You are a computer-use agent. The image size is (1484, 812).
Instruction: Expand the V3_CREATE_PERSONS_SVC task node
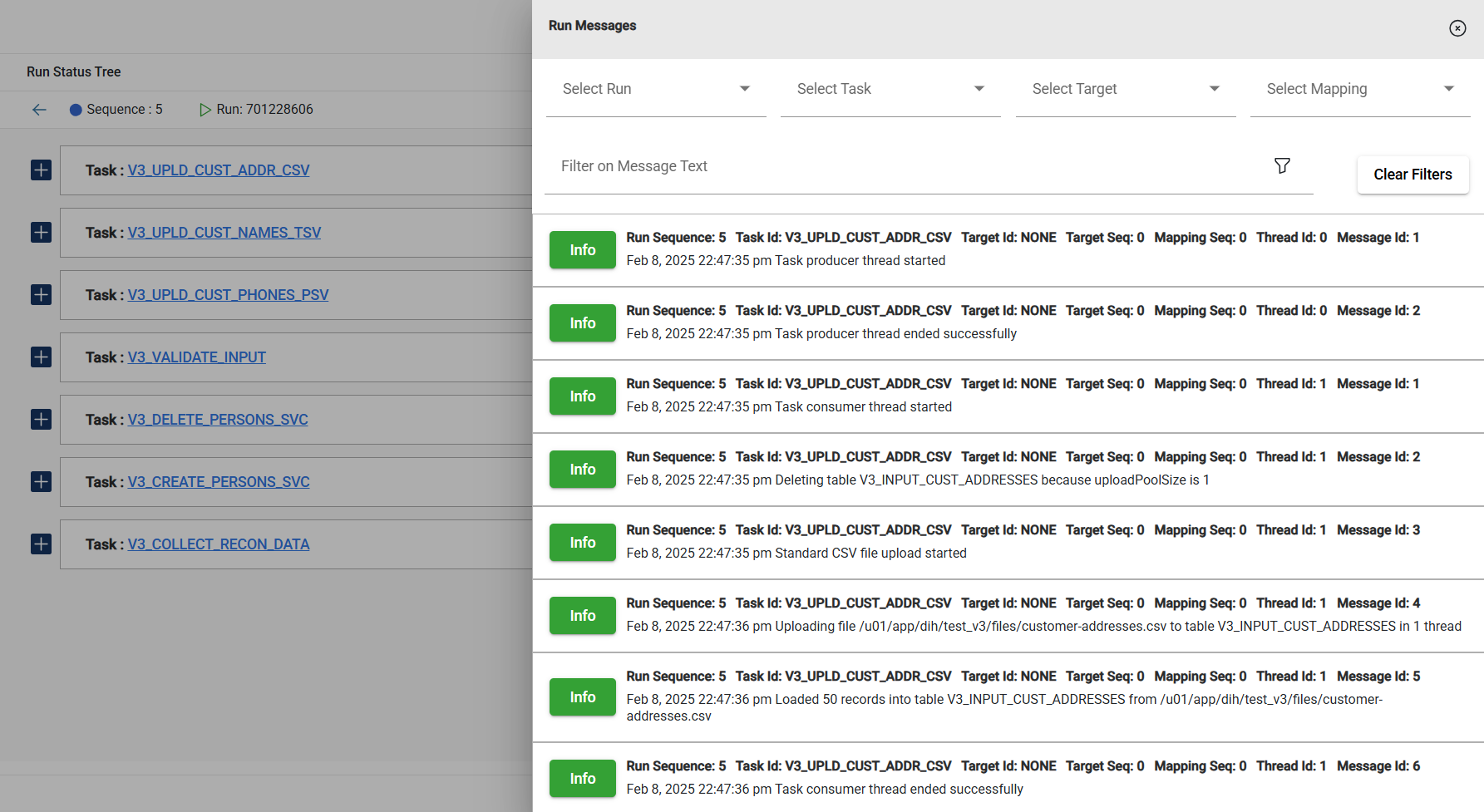coord(41,482)
